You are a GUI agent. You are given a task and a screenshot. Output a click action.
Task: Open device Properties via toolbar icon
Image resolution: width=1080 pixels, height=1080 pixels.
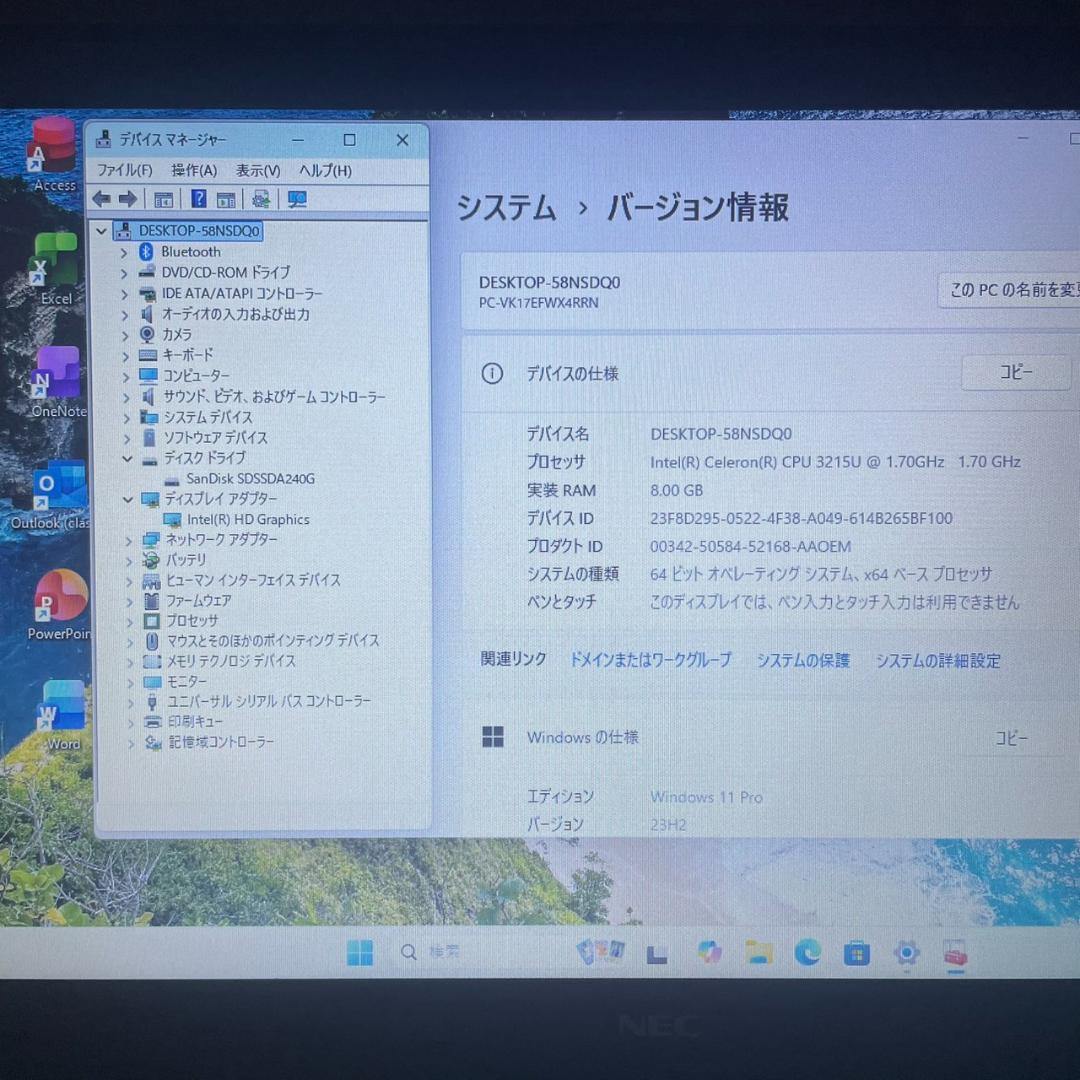(x=227, y=198)
